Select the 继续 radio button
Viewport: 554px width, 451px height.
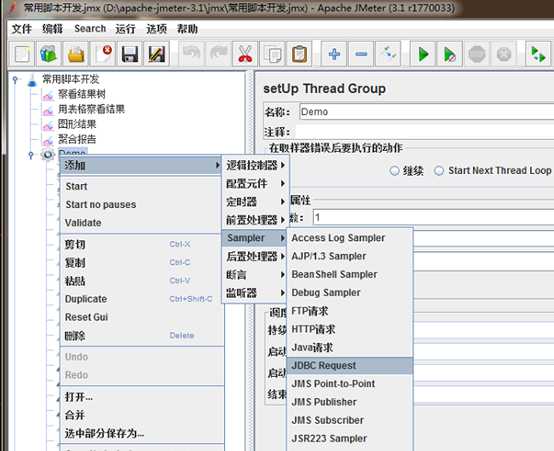[394, 171]
